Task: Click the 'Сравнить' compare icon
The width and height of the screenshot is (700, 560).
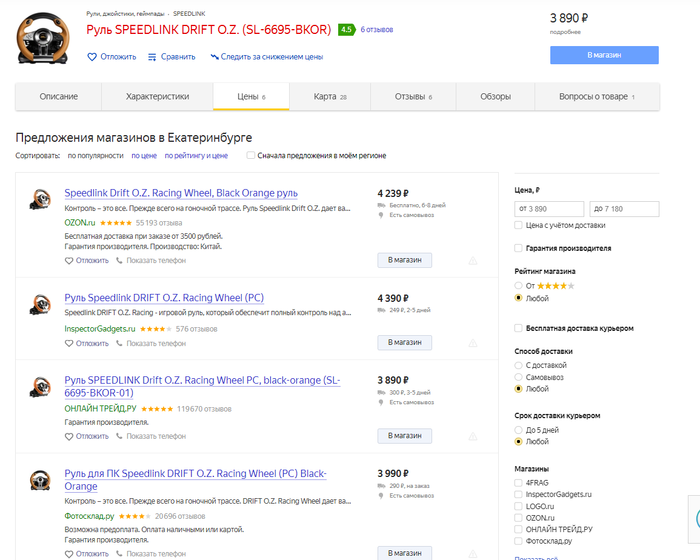Action: 153,57
